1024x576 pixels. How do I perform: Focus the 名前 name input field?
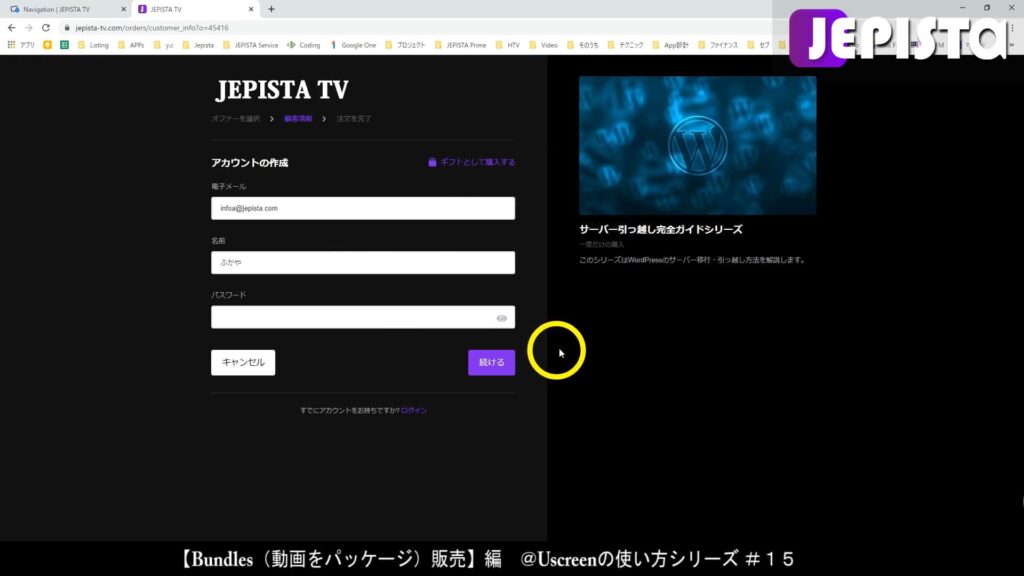[362, 263]
